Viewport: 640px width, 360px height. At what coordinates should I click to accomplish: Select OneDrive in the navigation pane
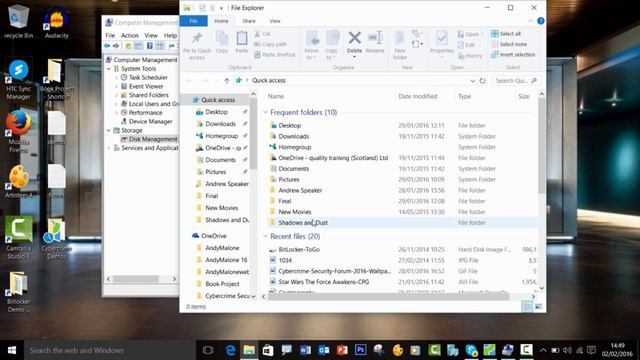pyautogui.click(x=214, y=236)
